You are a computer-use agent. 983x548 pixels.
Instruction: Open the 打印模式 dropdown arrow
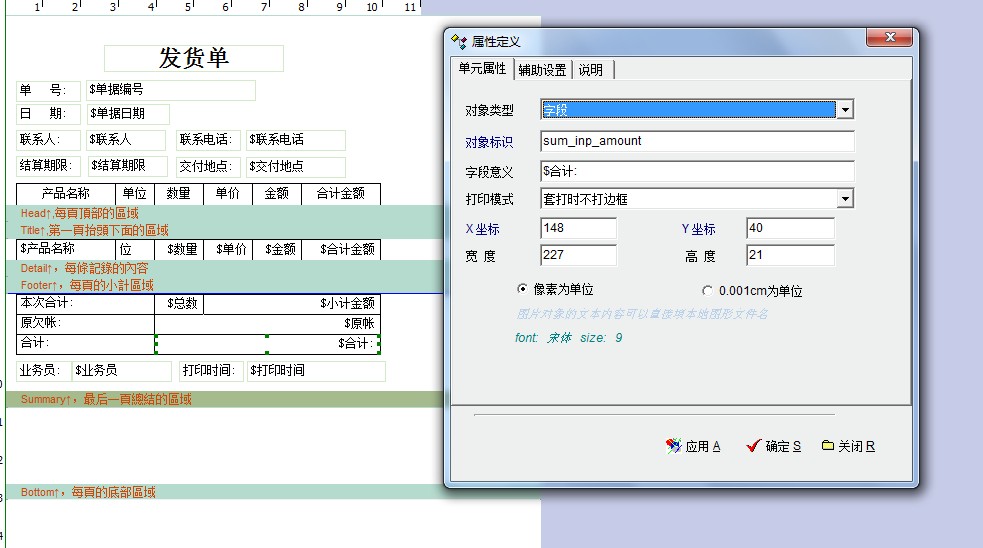(x=845, y=199)
